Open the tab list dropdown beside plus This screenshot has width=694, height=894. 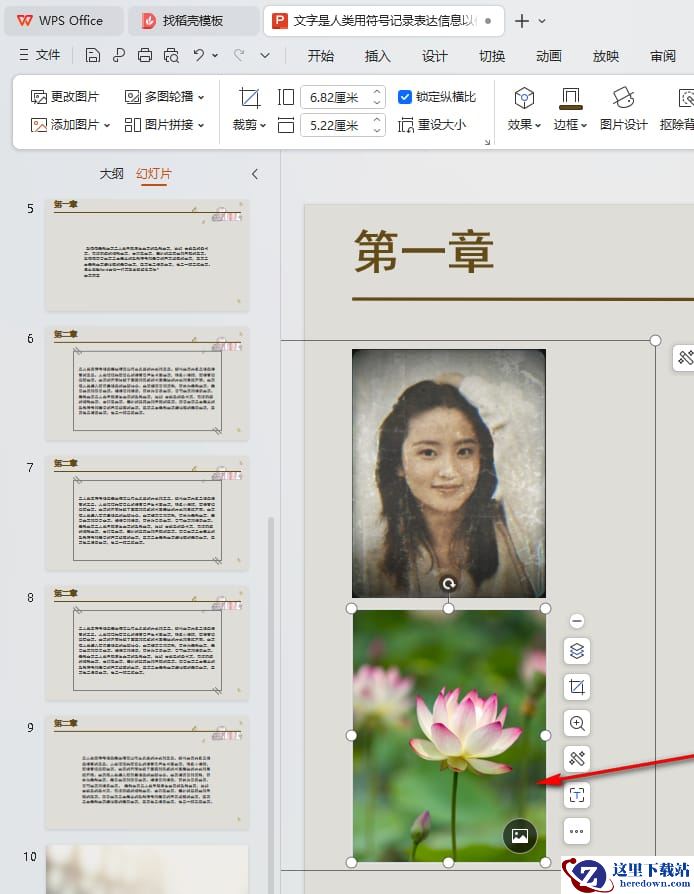point(542,21)
